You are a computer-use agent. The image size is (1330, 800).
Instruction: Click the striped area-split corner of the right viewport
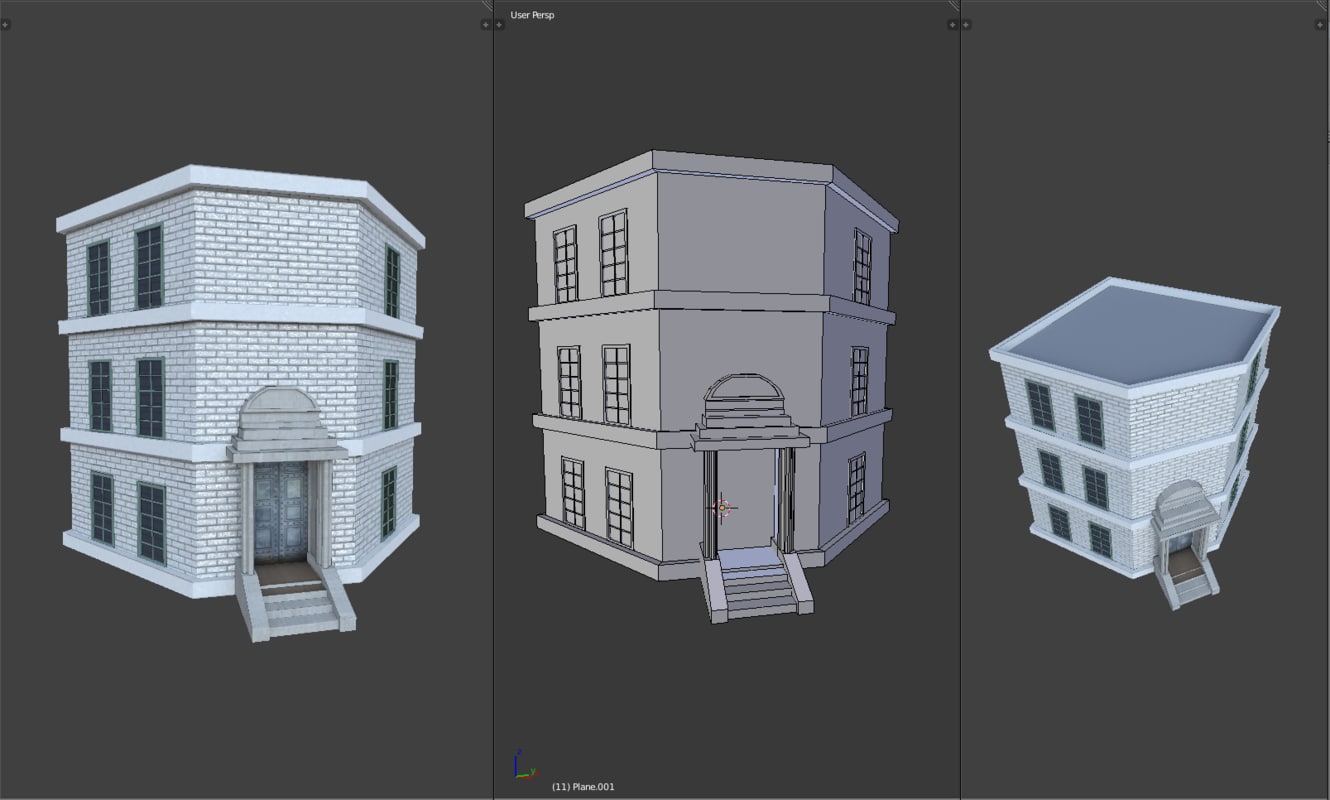click(x=1323, y=5)
